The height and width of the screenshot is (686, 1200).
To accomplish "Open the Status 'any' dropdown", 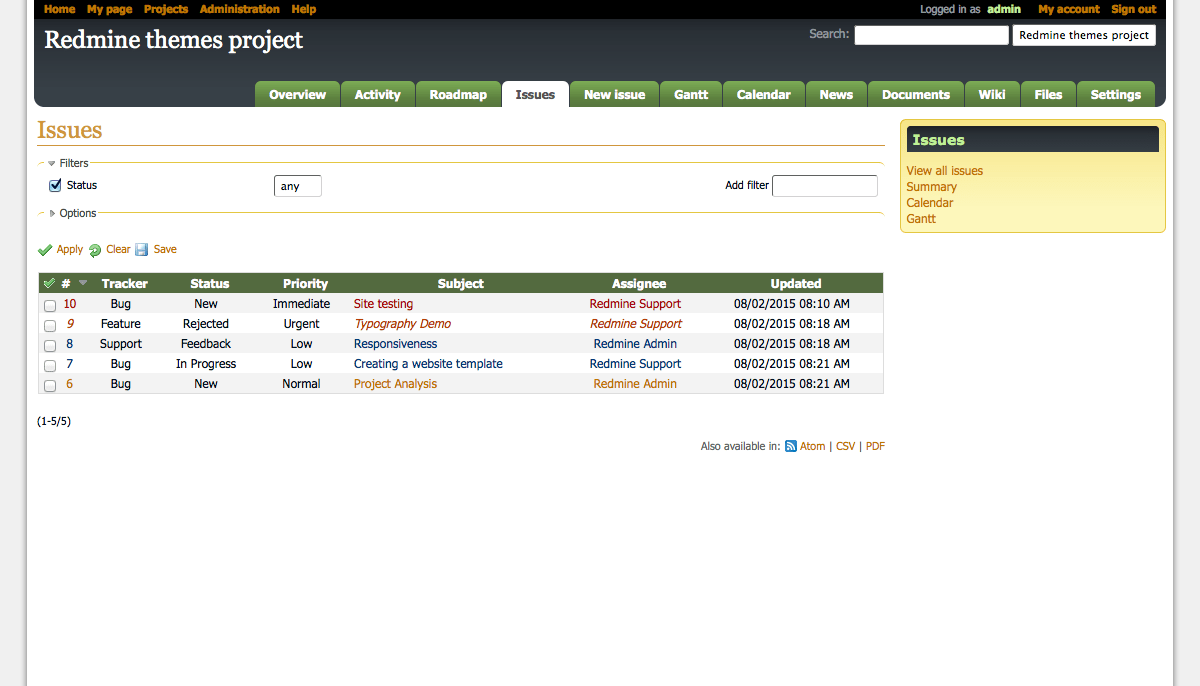I will coord(298,186).
